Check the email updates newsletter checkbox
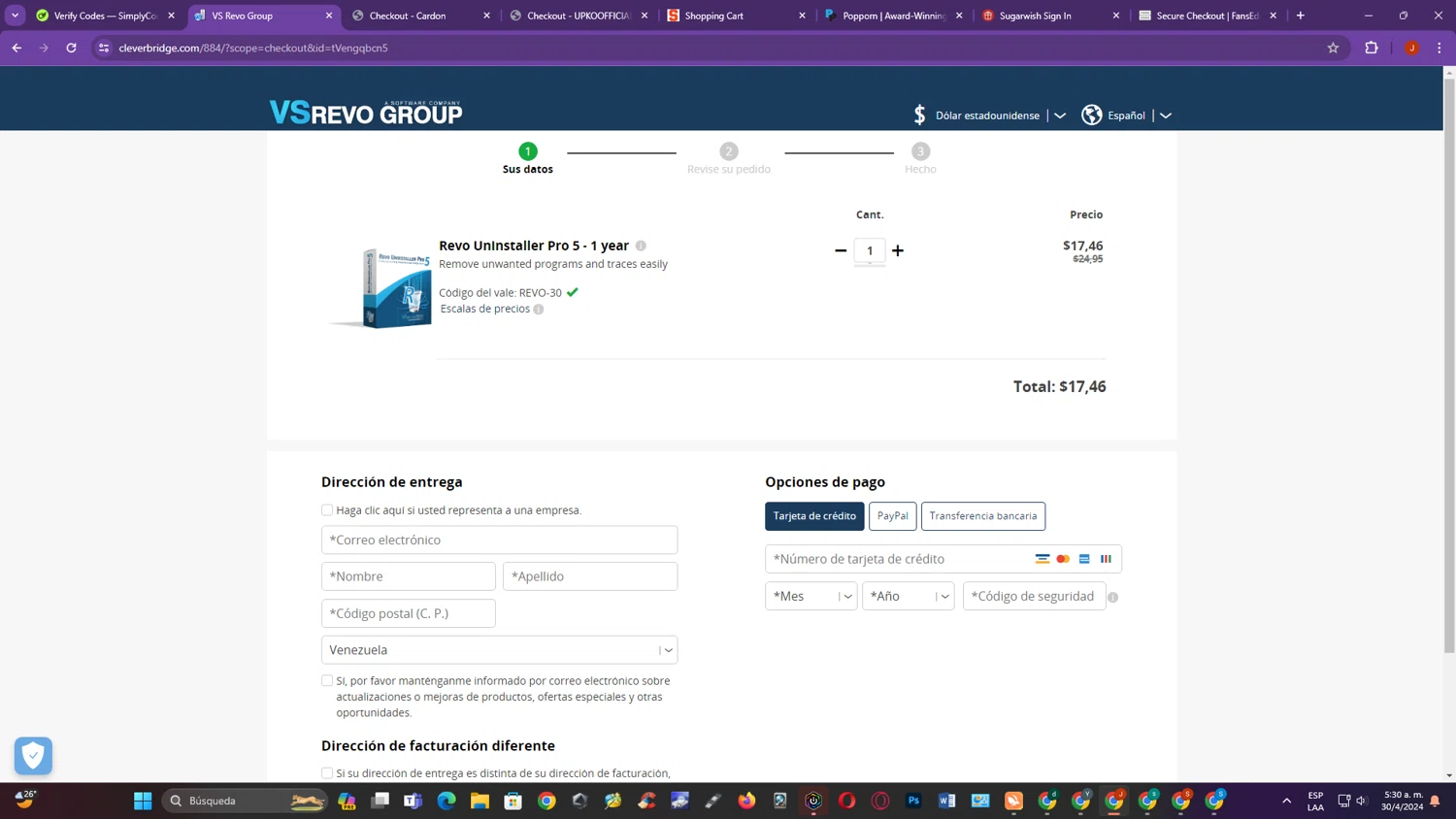 tap(327, 681)
